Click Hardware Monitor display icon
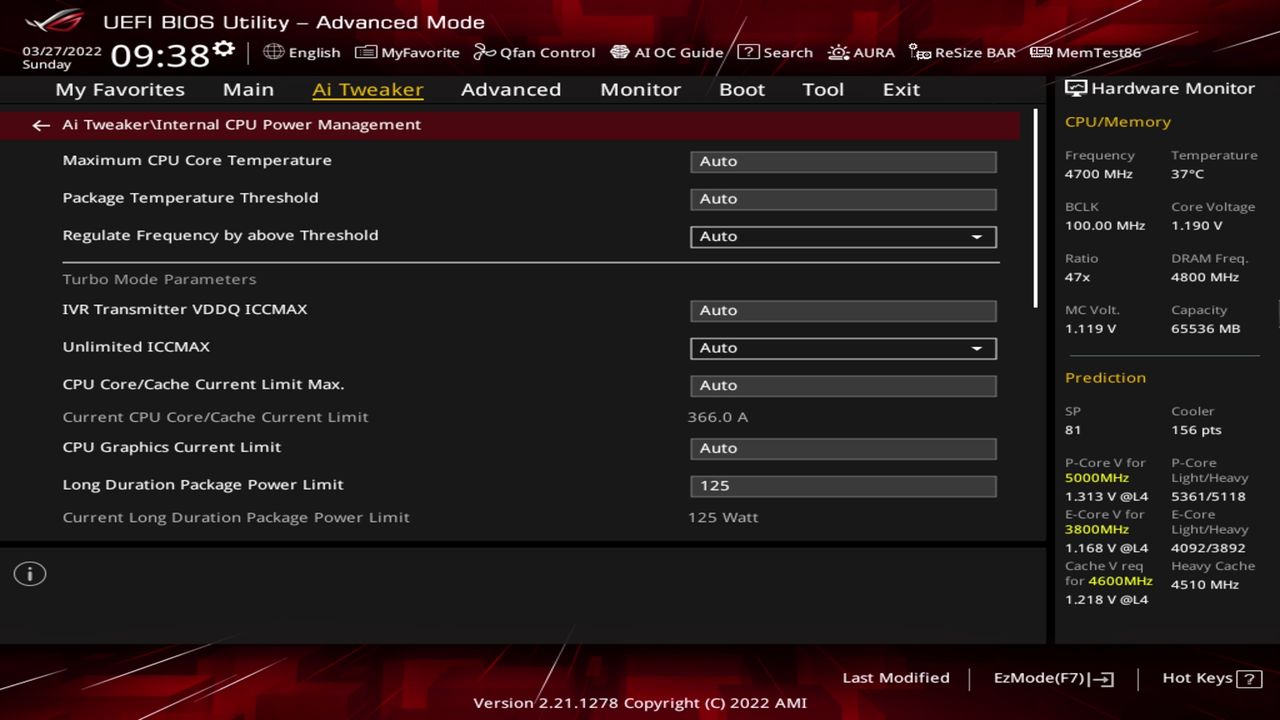 pyautogui.click(x=1076, y=88)
